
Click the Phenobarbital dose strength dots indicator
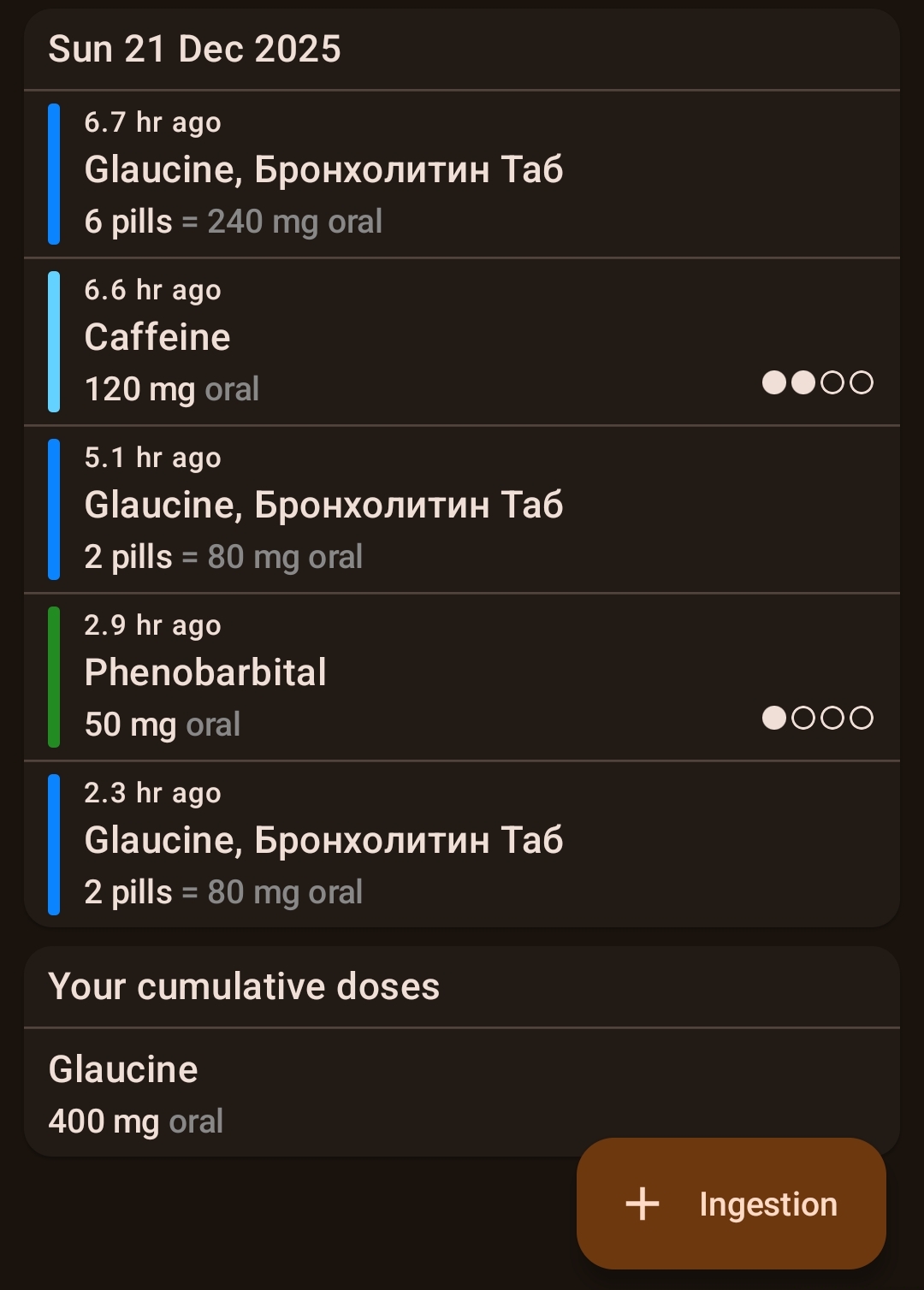(x=817, y=718)
